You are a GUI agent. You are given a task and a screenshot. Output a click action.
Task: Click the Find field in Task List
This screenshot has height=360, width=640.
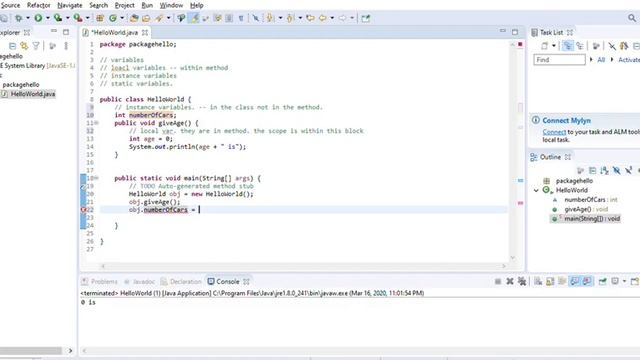pos(559,60)
